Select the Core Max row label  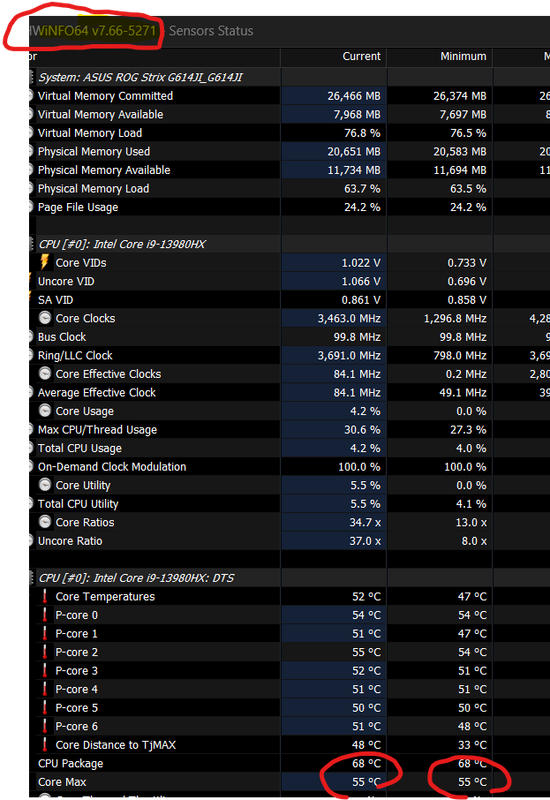pos(62,782)
